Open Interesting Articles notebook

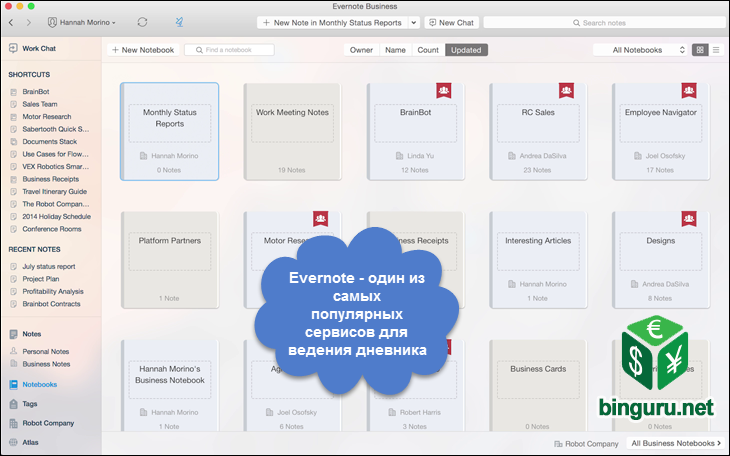tap(538, 260)
